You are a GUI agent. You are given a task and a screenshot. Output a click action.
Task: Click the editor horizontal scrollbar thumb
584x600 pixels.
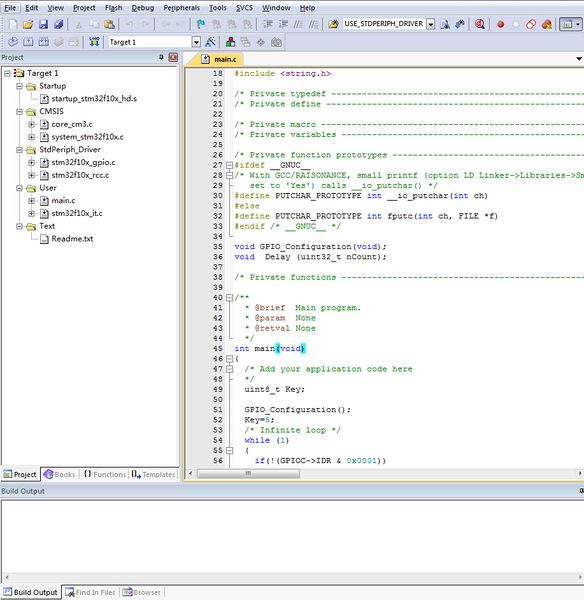point(248,474)
